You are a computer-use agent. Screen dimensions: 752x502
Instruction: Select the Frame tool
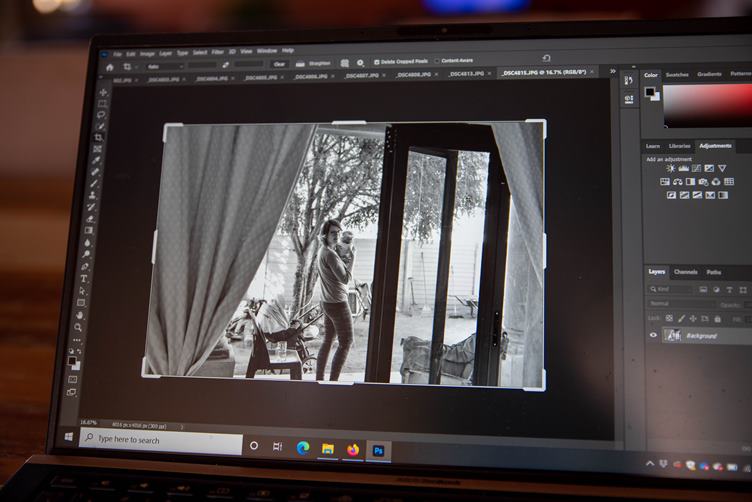[x=97, y=150]
